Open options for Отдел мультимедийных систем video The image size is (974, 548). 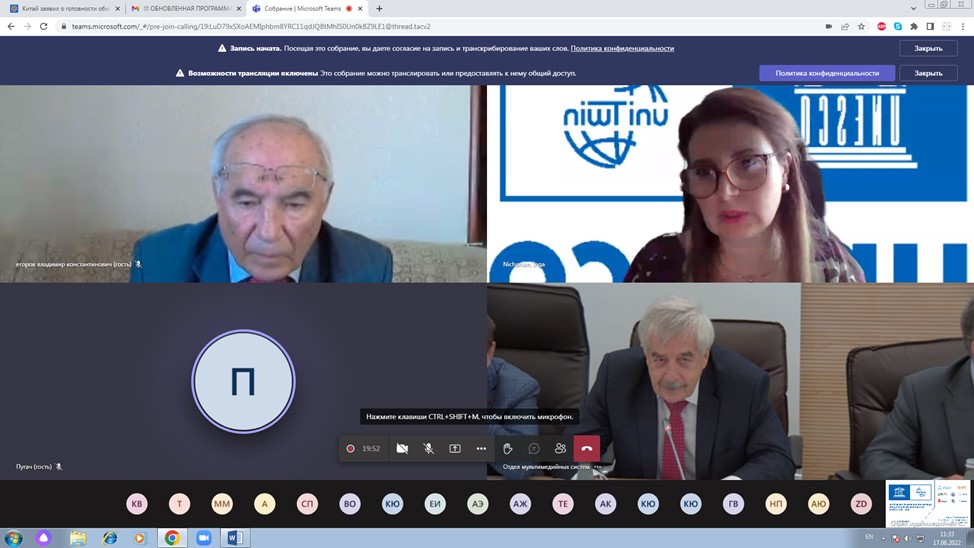(598, 467)
